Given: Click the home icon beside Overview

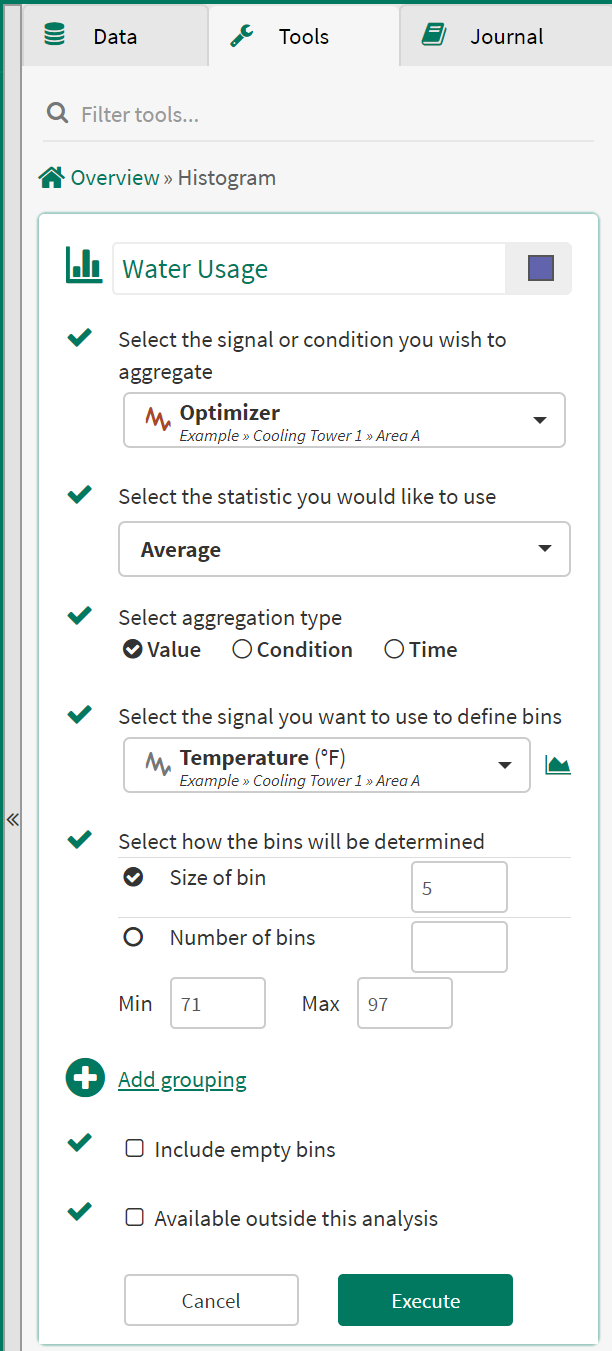Looking at the screenshot, I should pos(51,178).
